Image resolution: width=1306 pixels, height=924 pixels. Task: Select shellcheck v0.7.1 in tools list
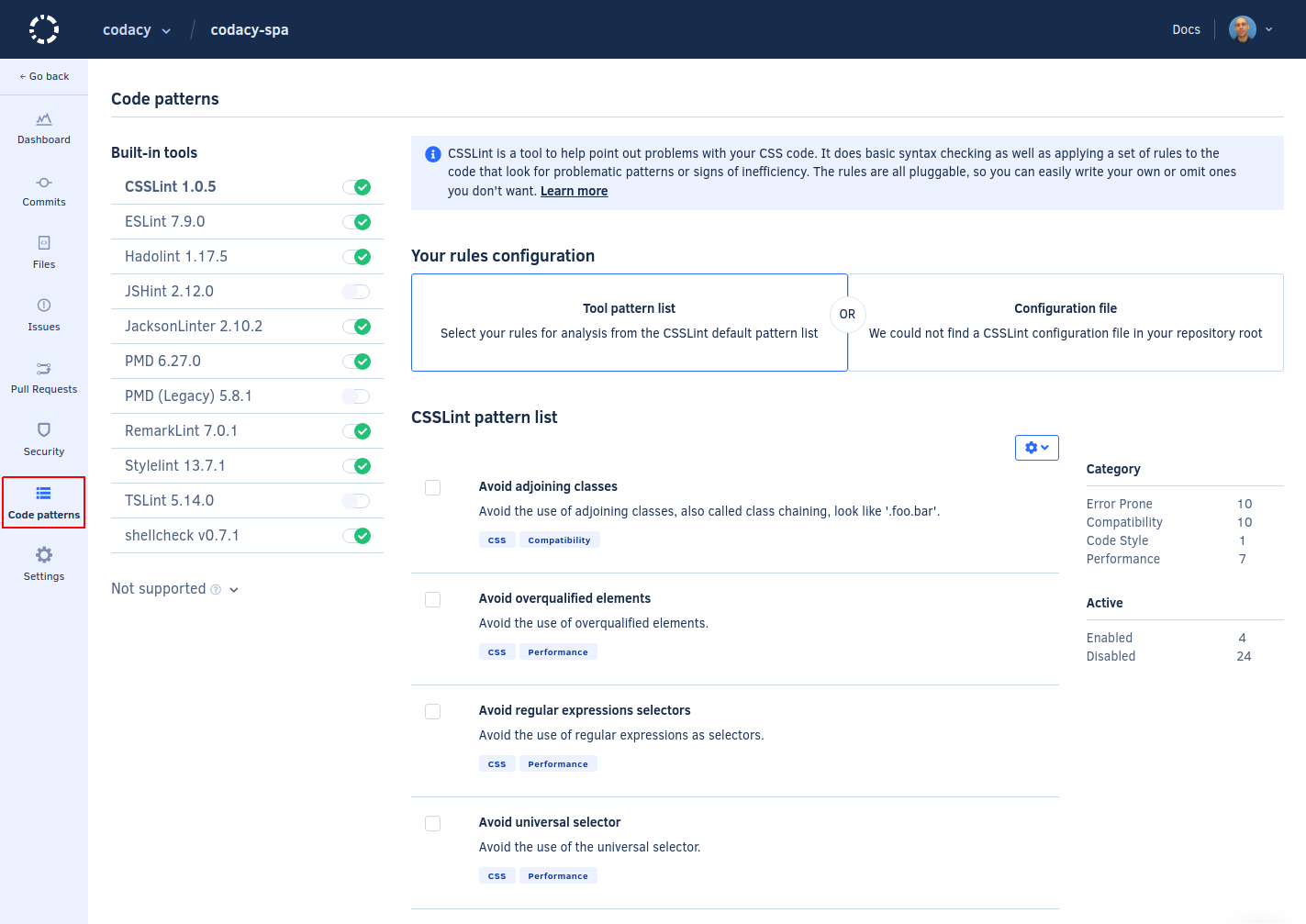182,536
